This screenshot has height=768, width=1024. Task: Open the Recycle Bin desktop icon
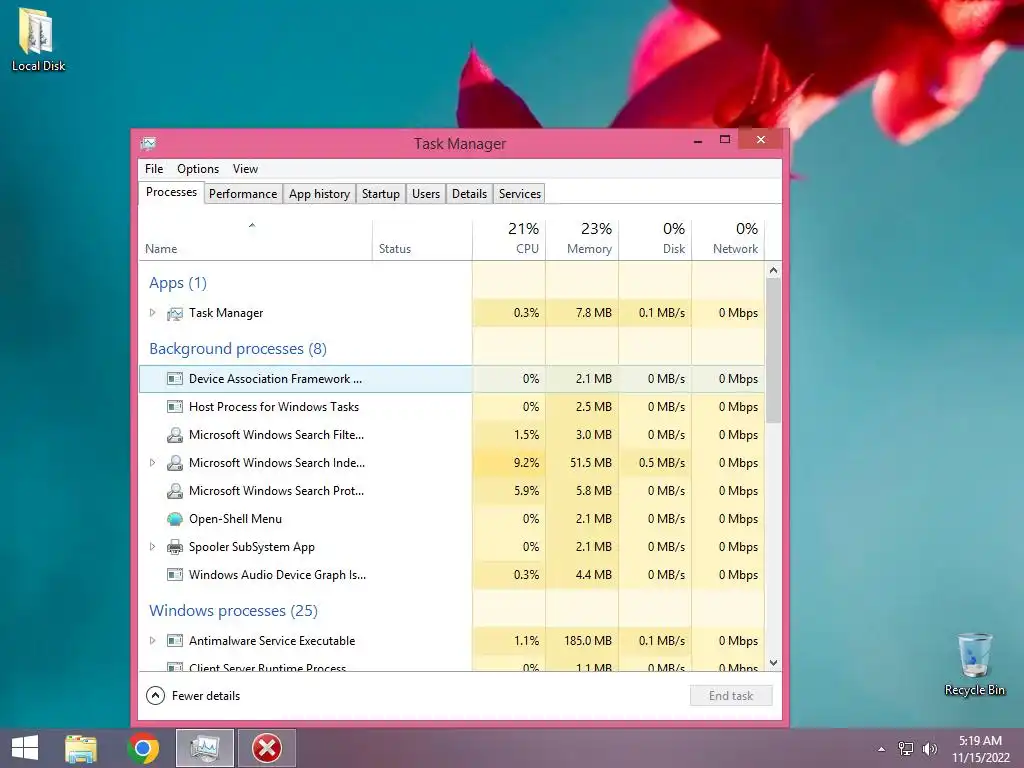(x=974, y=664)
